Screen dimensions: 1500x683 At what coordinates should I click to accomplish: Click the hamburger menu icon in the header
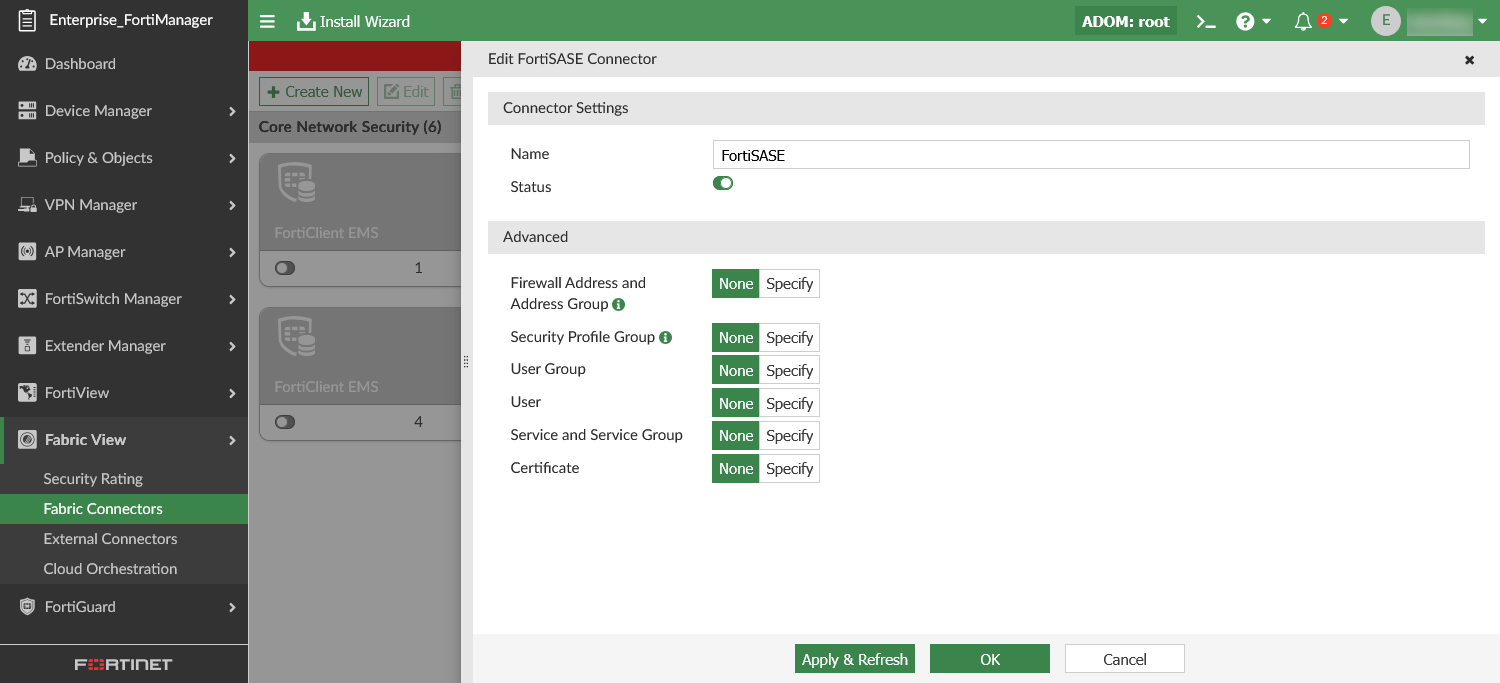pyautogui.click(x=267, y=21)
